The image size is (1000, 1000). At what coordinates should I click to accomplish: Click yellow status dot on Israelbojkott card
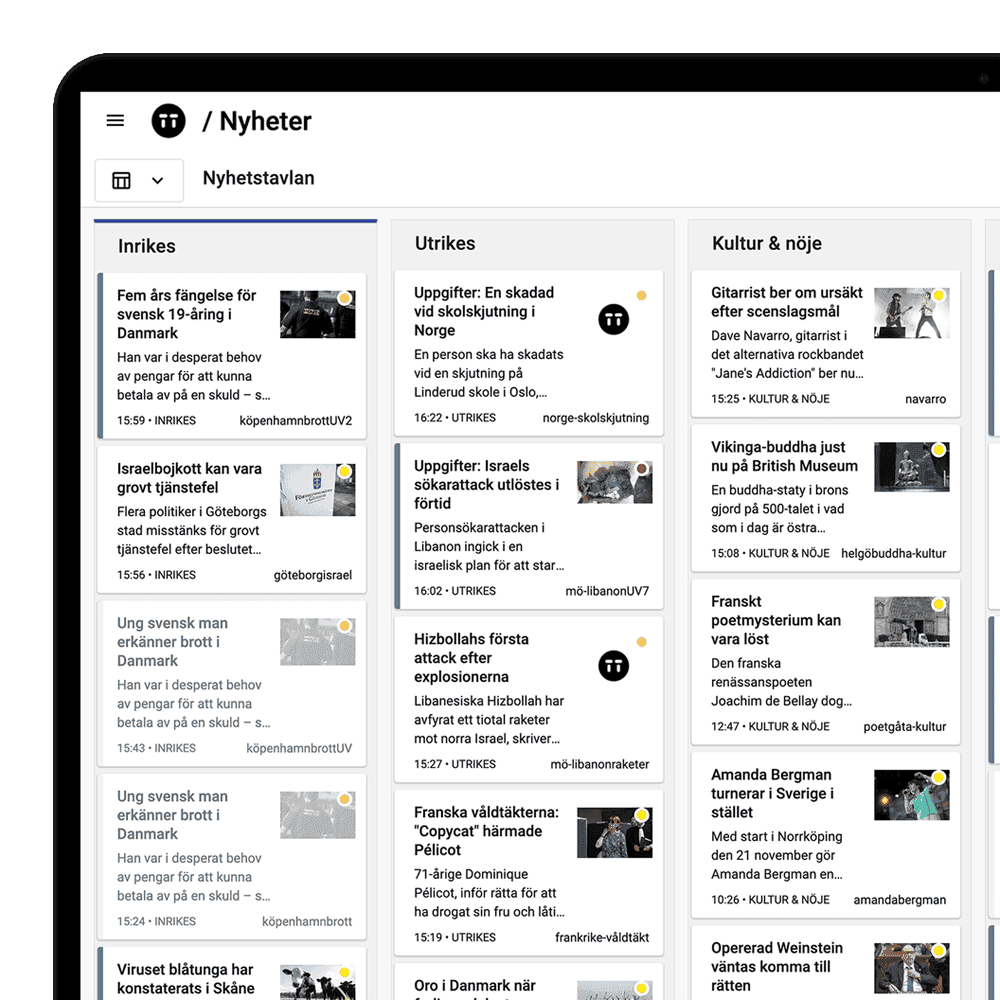click(344, 471)
